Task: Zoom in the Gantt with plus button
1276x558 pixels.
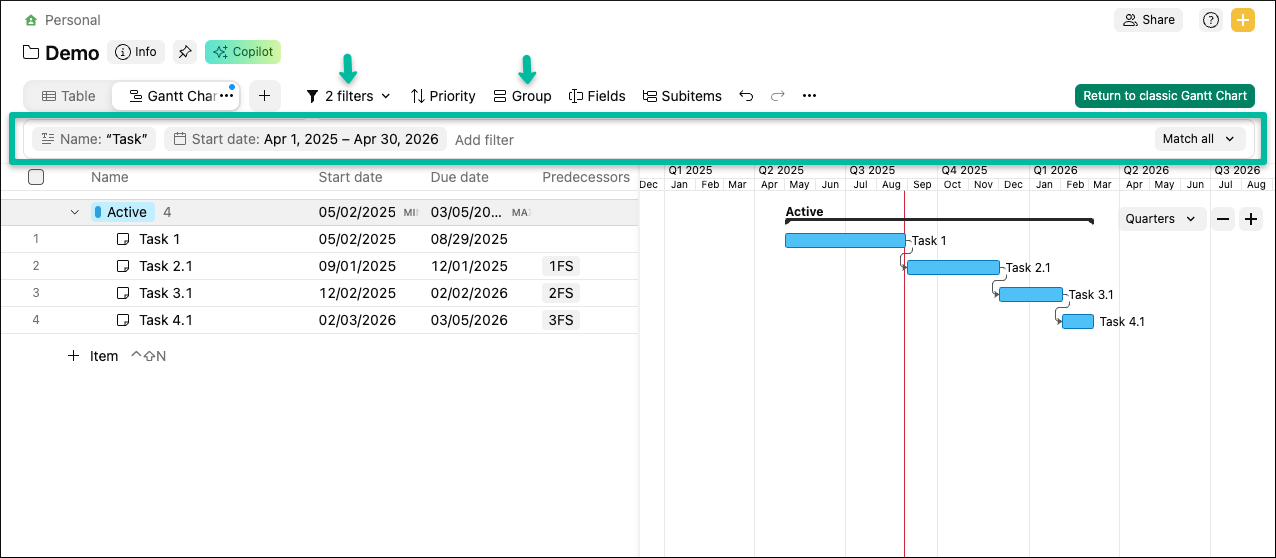Action: pyautogui.click(x=1251, y=219)
